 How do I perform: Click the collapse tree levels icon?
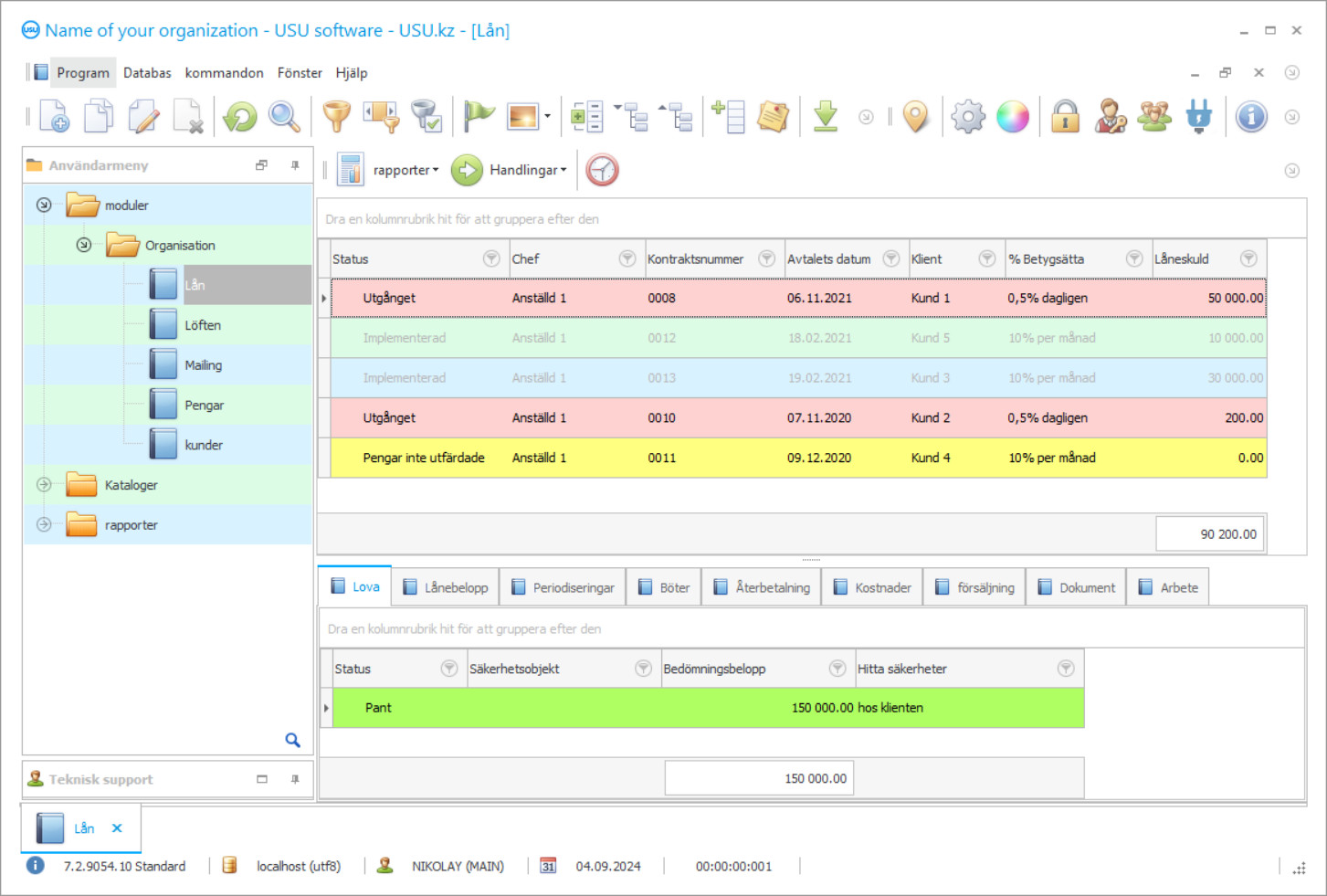pos(676,117)
